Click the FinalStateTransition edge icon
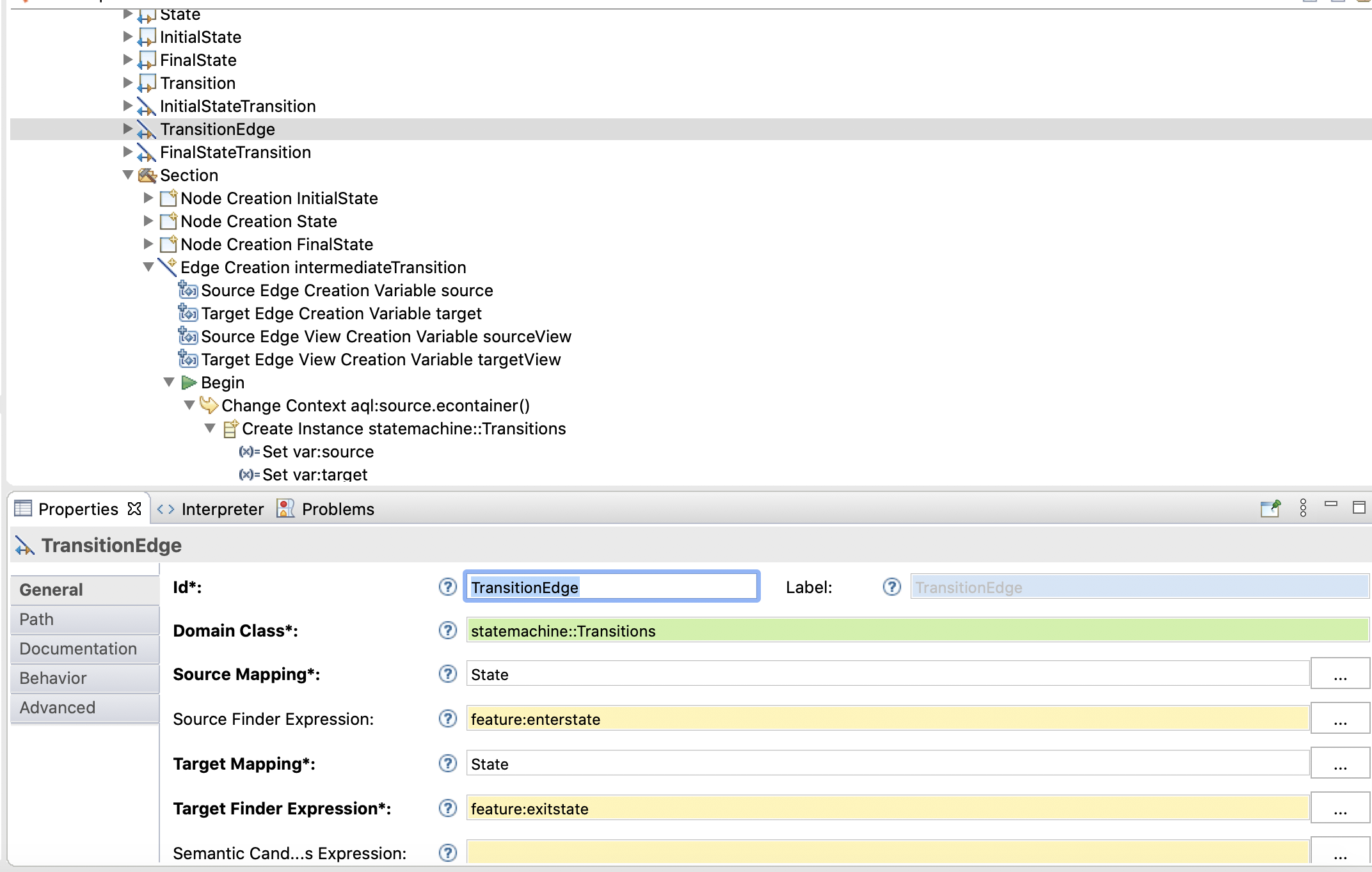The width and height of the screenshot is (1372, 872). coord(147,152)
